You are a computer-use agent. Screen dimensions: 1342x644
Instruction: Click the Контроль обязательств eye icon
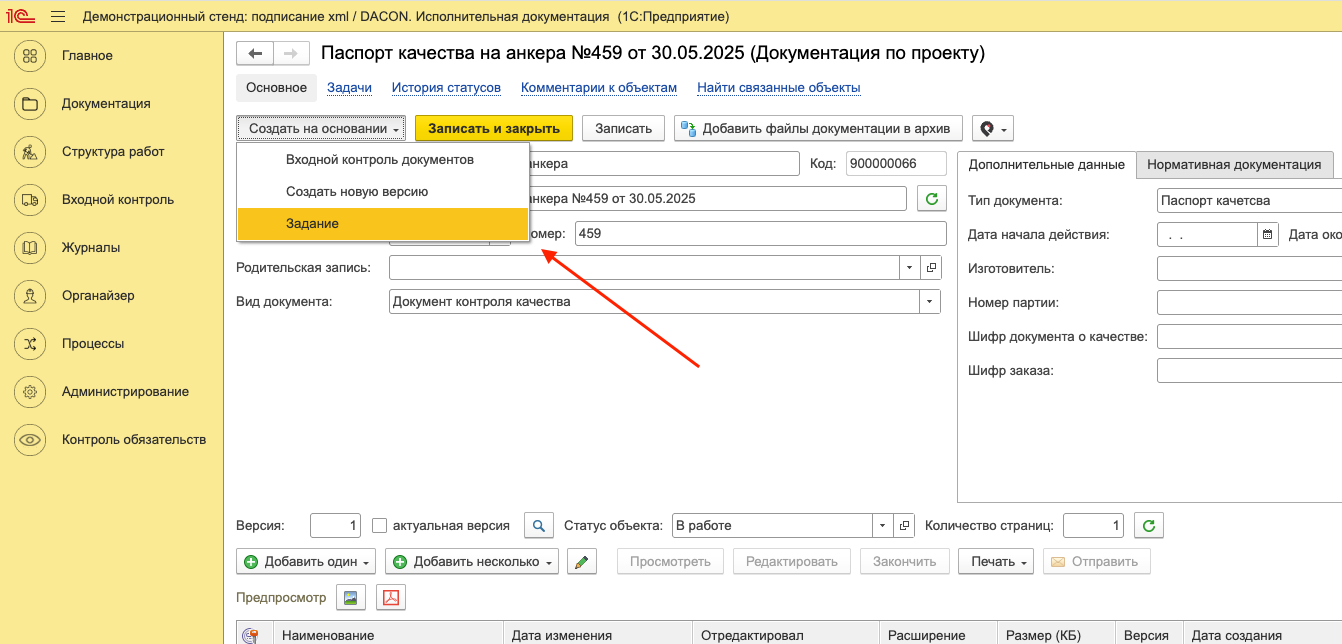point(30,440)
